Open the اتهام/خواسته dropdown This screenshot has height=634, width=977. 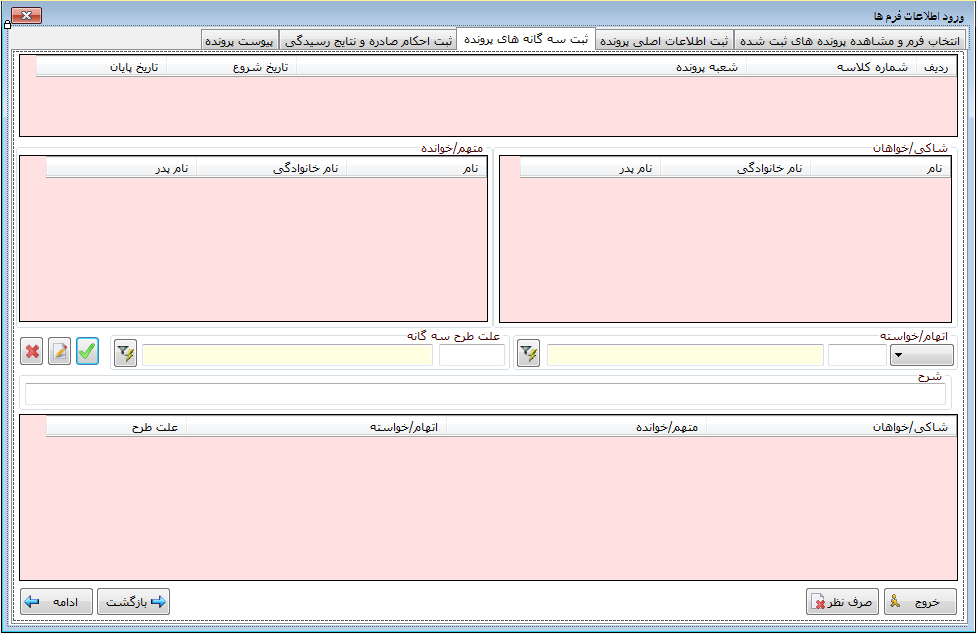(921, 355)
